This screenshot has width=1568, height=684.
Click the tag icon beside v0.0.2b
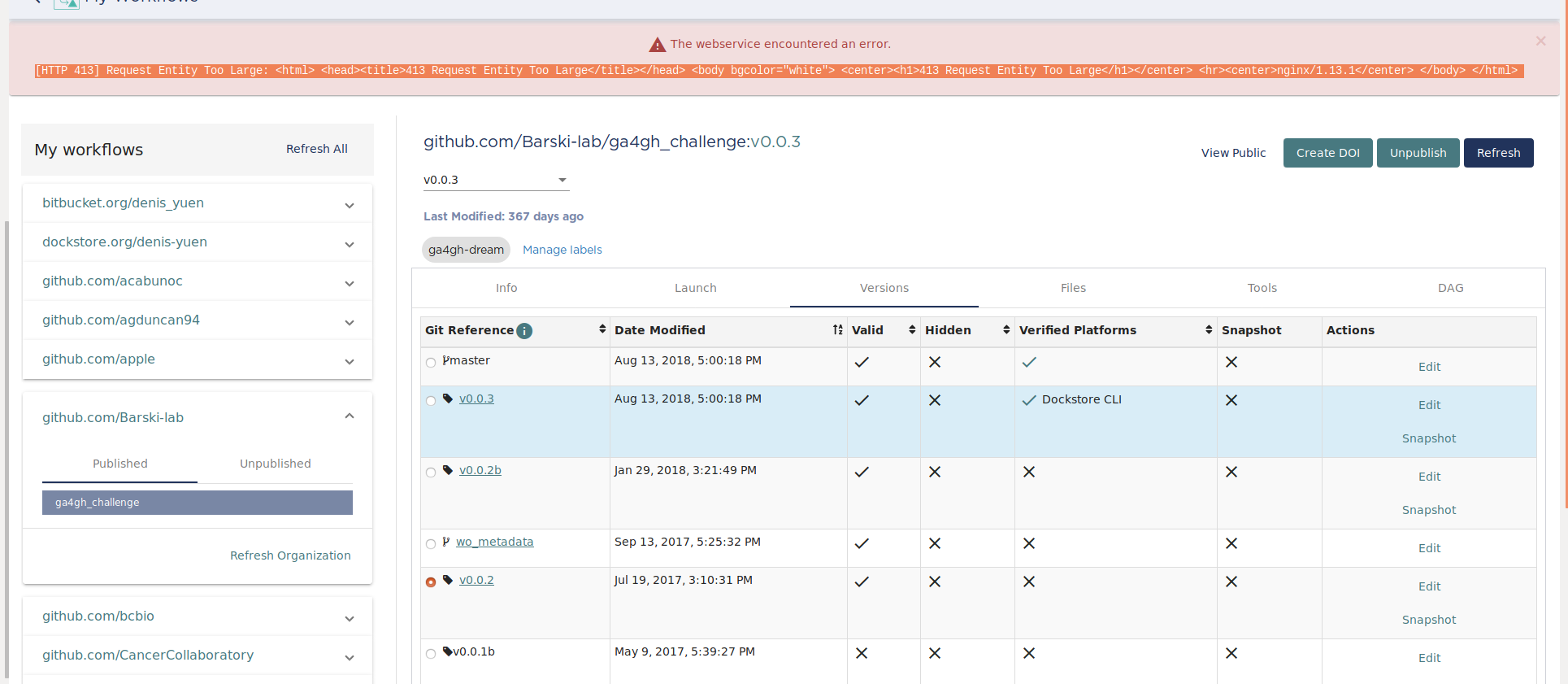pos(448,470)
